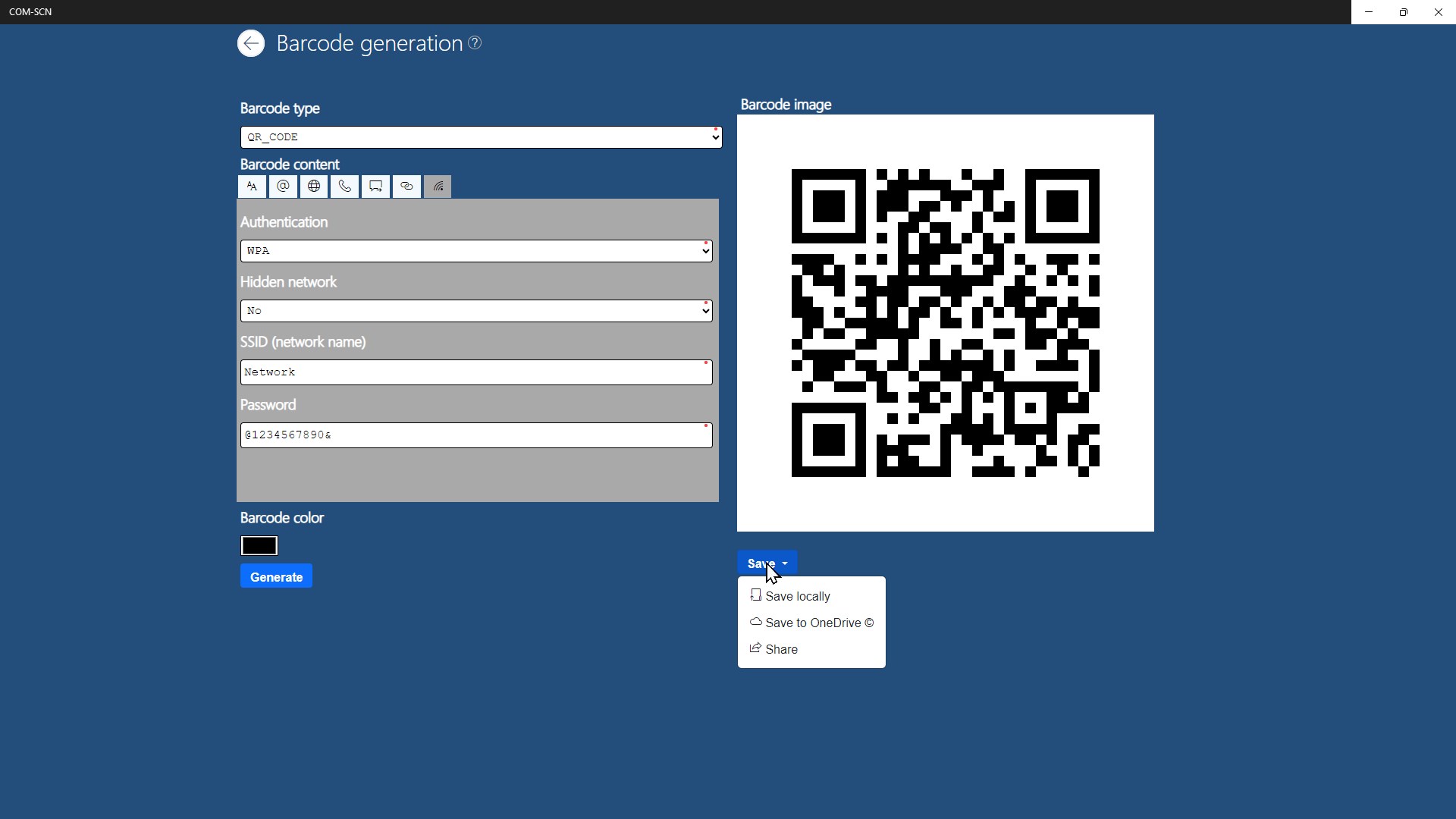Select the SMS message content icon
Image resolution: width=1456 pixels, height=819 pixels.
[x=376, y=187]
